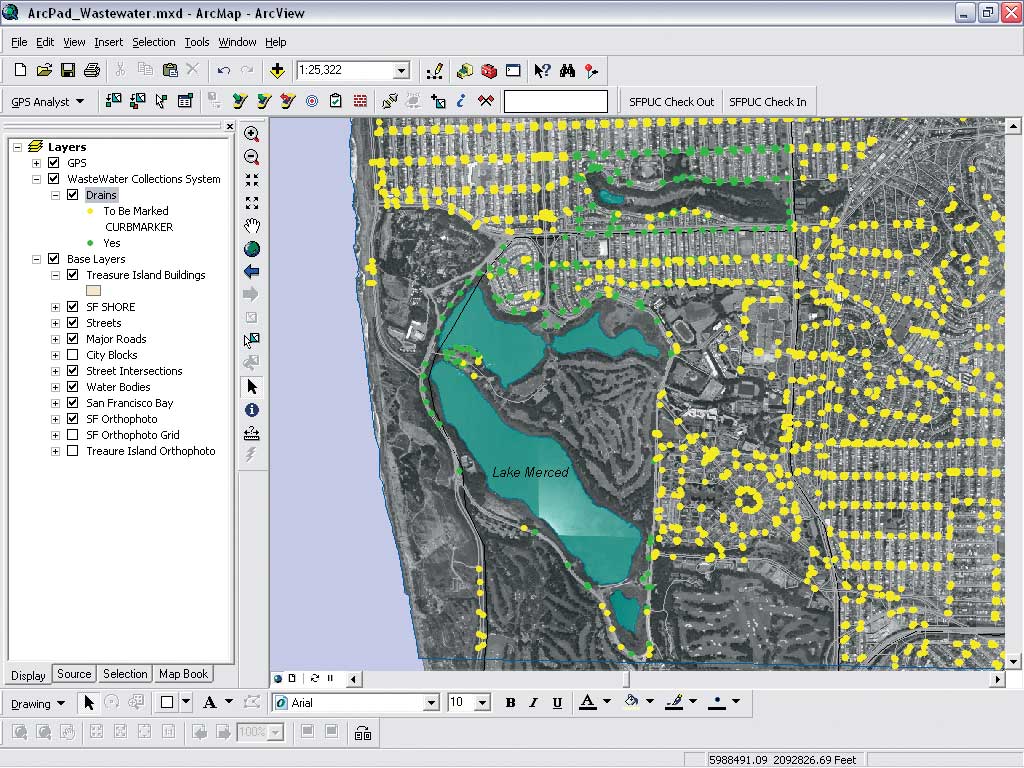1024x768 pixels.
Task: Click the Find binoculars icon
Action: point(567,70)
